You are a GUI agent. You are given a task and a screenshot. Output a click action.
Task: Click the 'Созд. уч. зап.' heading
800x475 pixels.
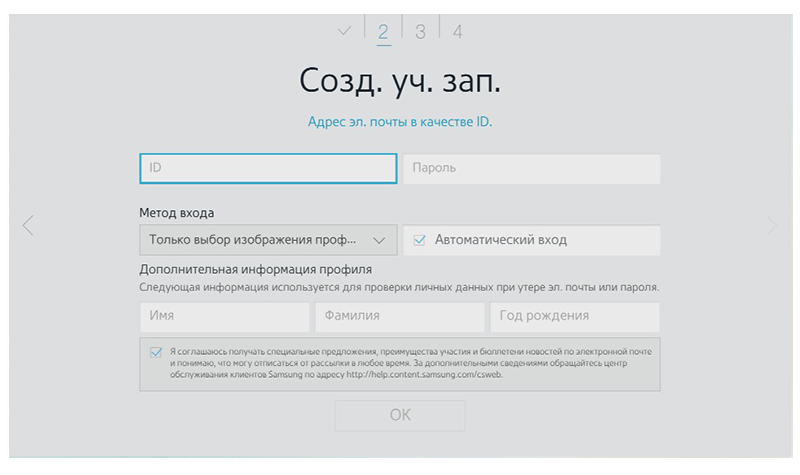tap(400, 80)
